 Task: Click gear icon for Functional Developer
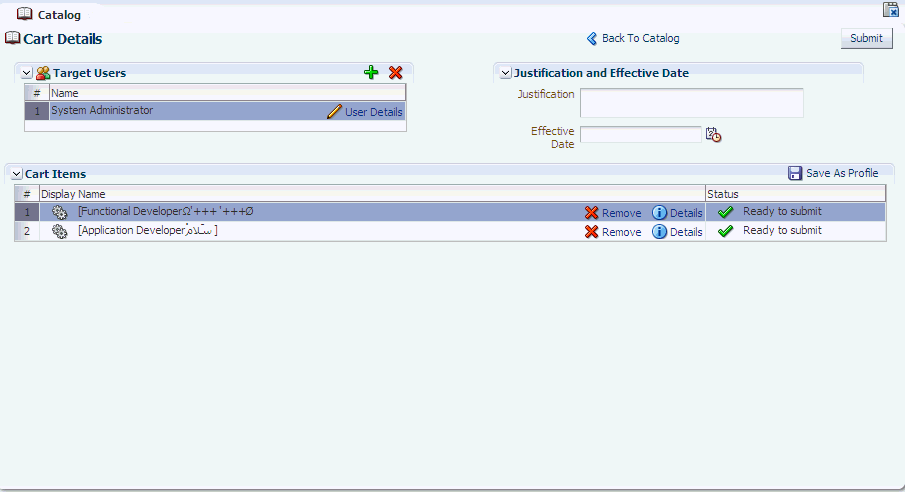pyautogui.click(x=60, y=213)
